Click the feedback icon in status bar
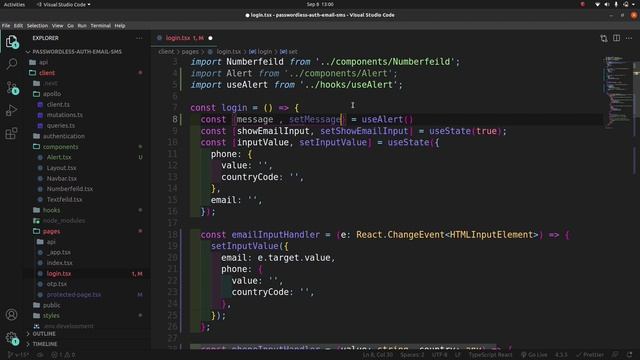Image resolution: width=640 pixels, height=360 pixels. [x=616, y=355]
